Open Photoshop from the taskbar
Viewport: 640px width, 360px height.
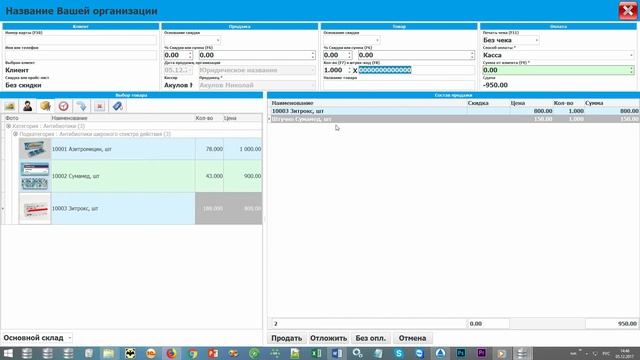(461, 353)
